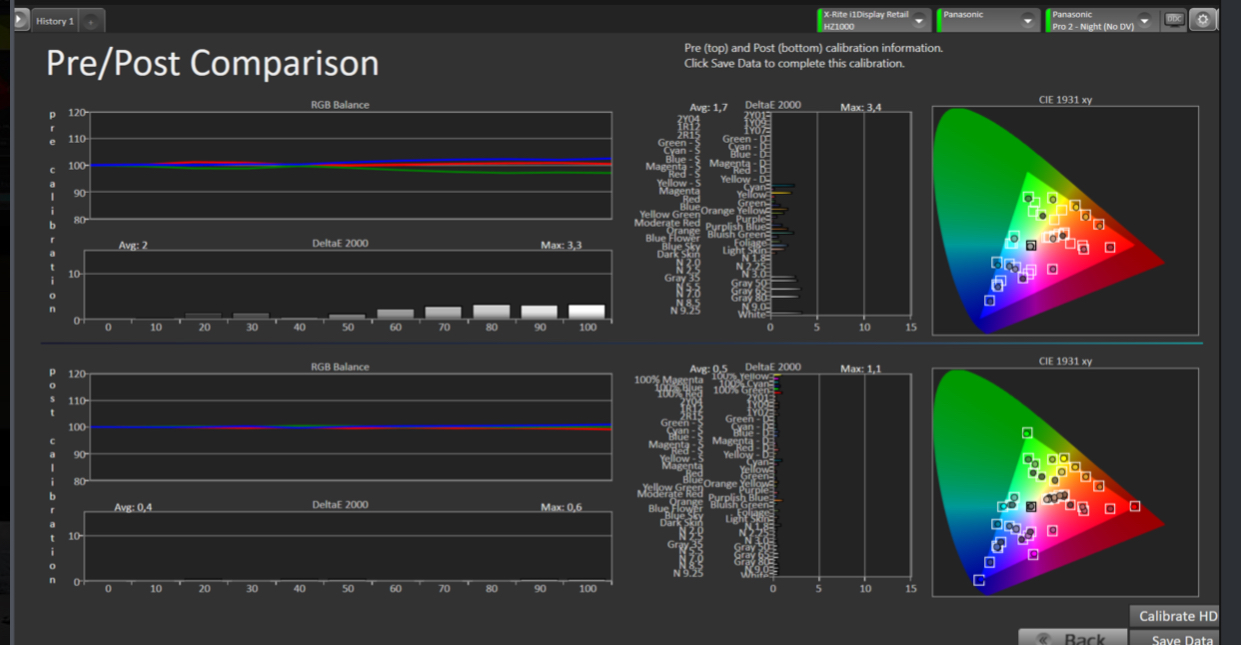Click the Save Data button

click(1174, 638)
